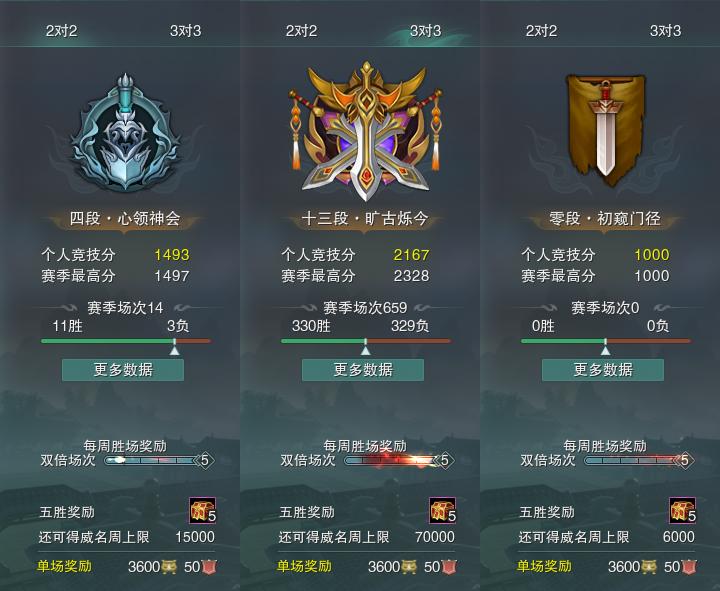Open the five-win reward chest in left panel
Viewport: 720px width, 591px height.
pos(202,511)
